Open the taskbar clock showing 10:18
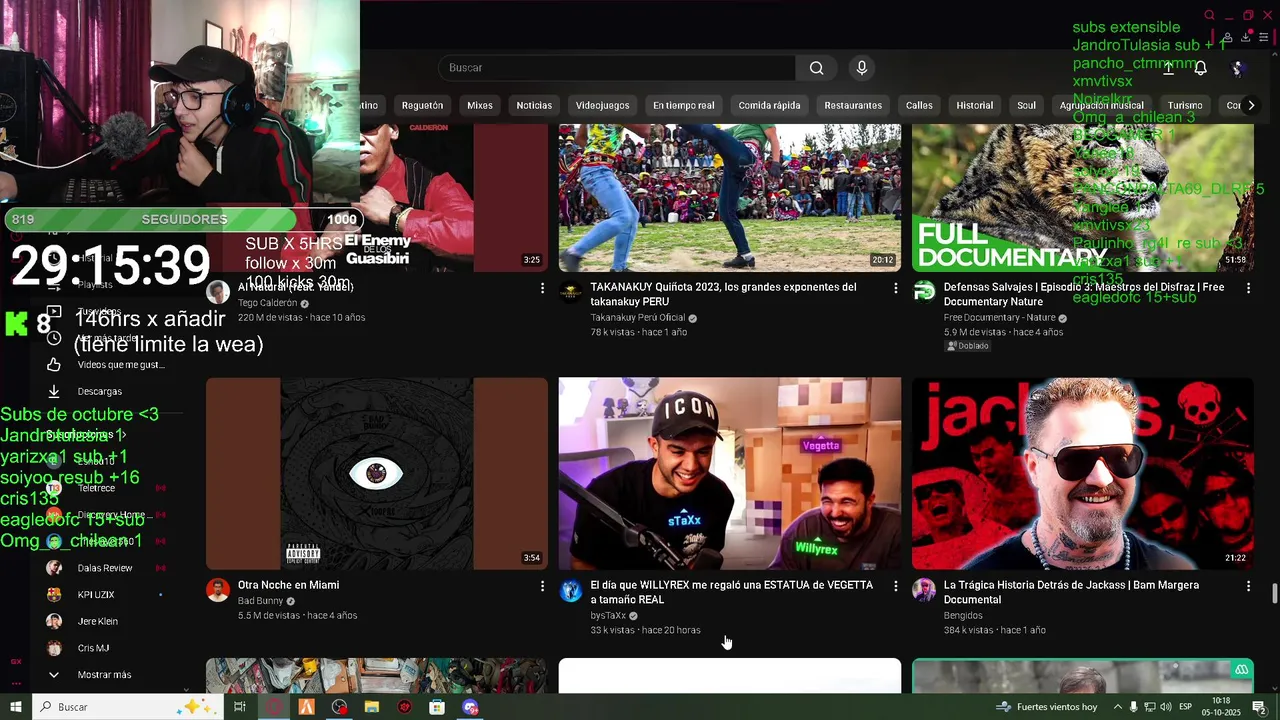 tap(1221, 707)
